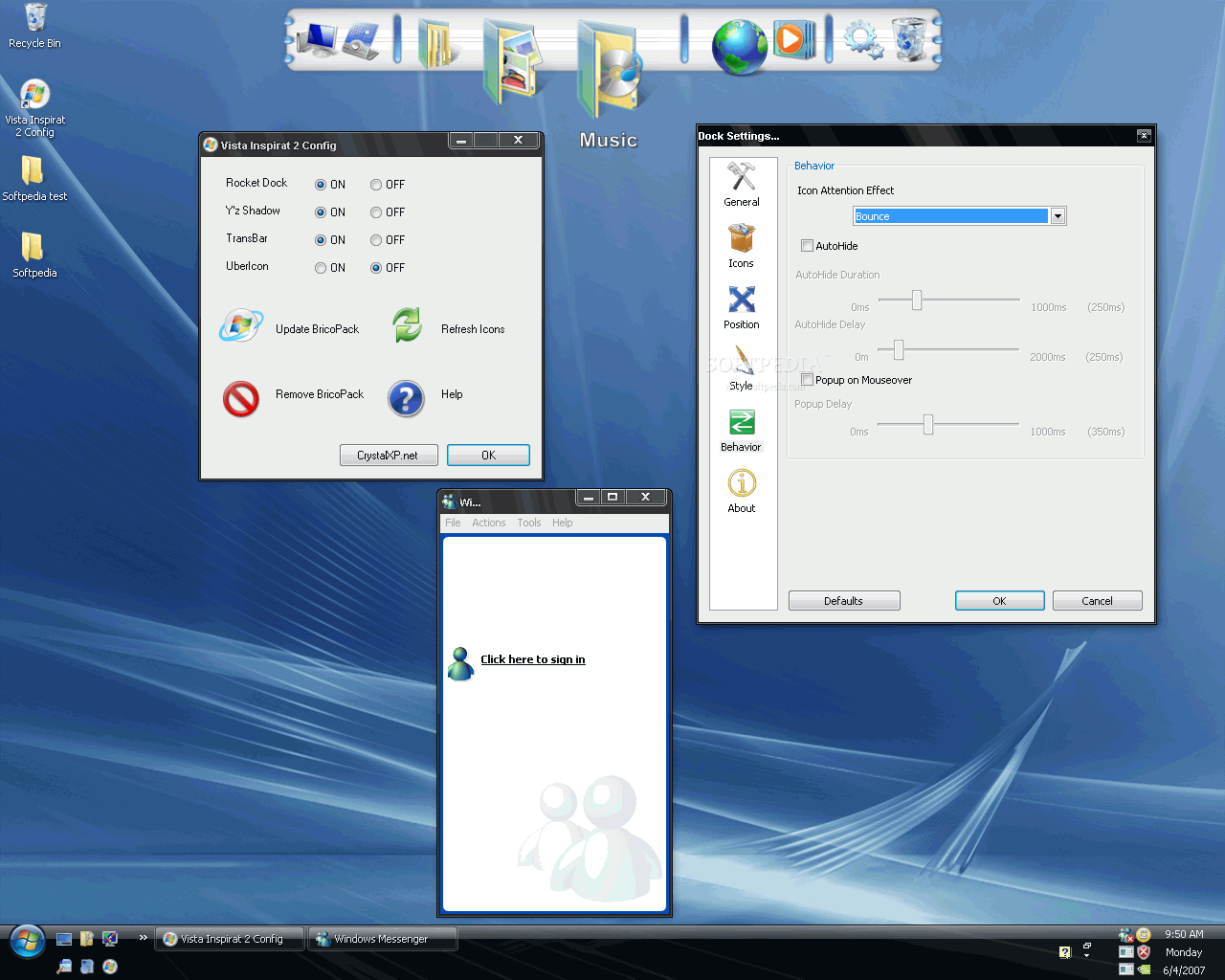Open the Documents folder icon in the dock
The width and height of the screenshot is (1225, 980).
[438, 42]
